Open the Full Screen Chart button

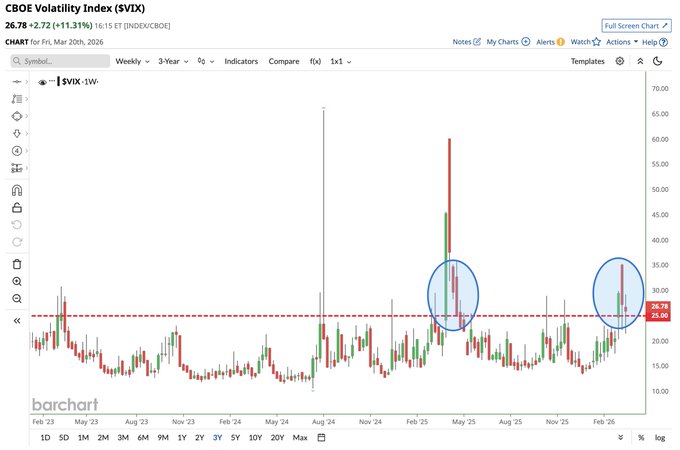636,26
